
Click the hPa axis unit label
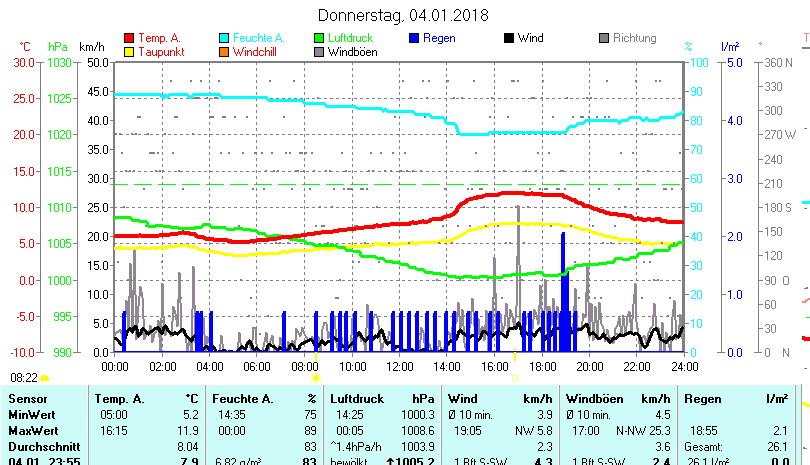58,46
